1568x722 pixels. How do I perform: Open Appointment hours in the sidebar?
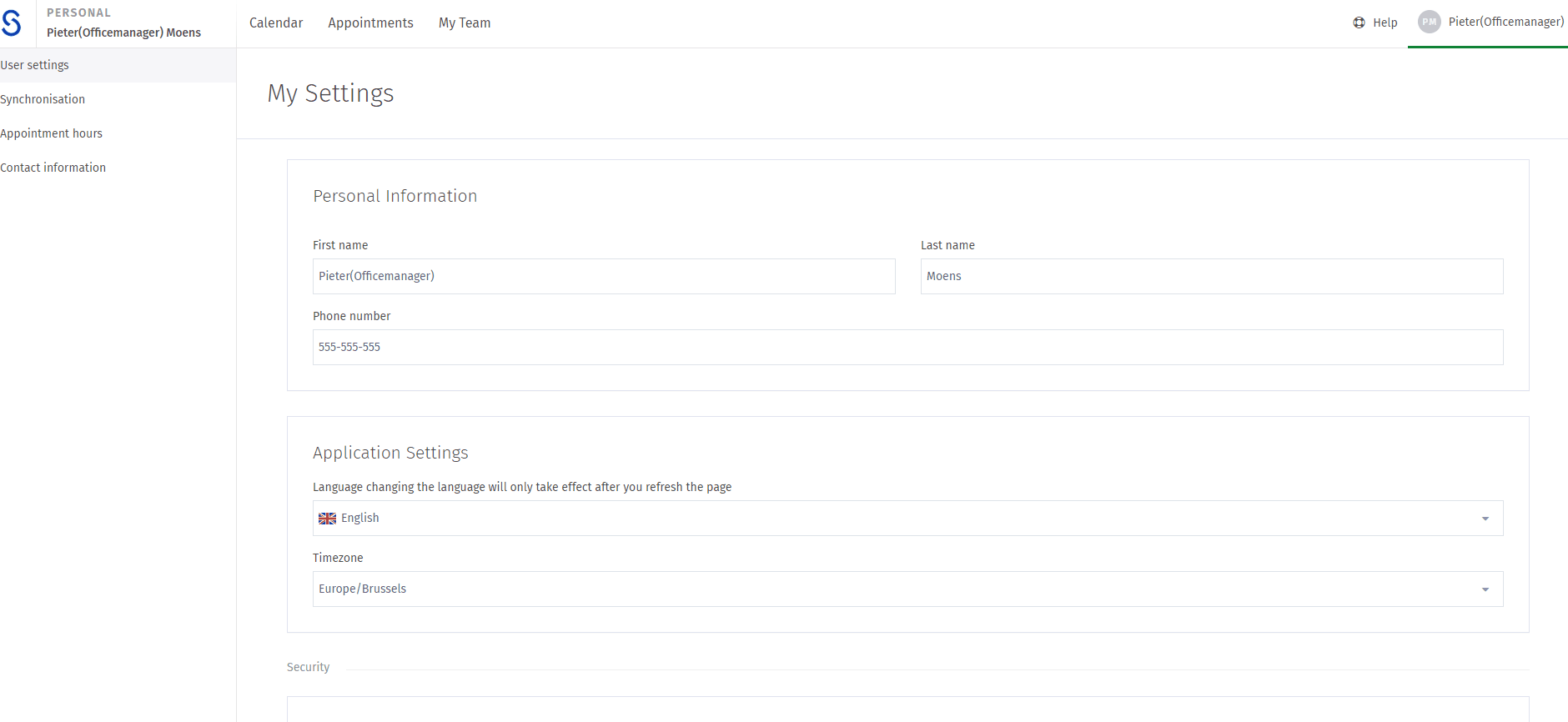point(118,133)
